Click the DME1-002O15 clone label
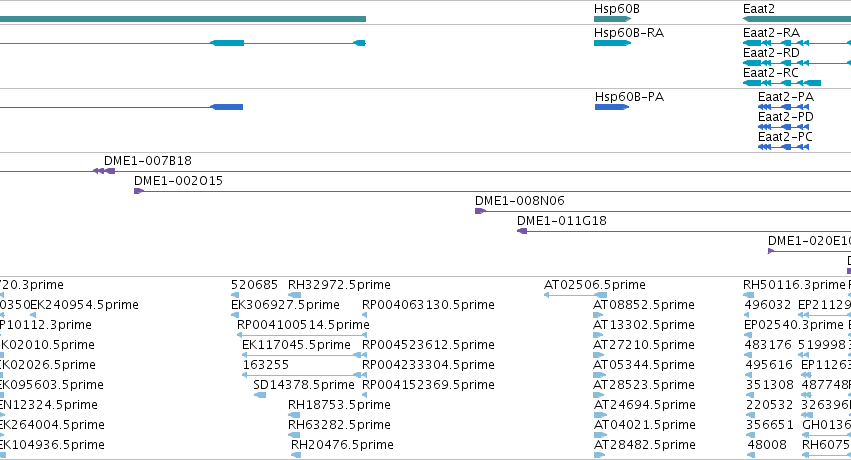The image size is (851, 460). click(179, 181)
